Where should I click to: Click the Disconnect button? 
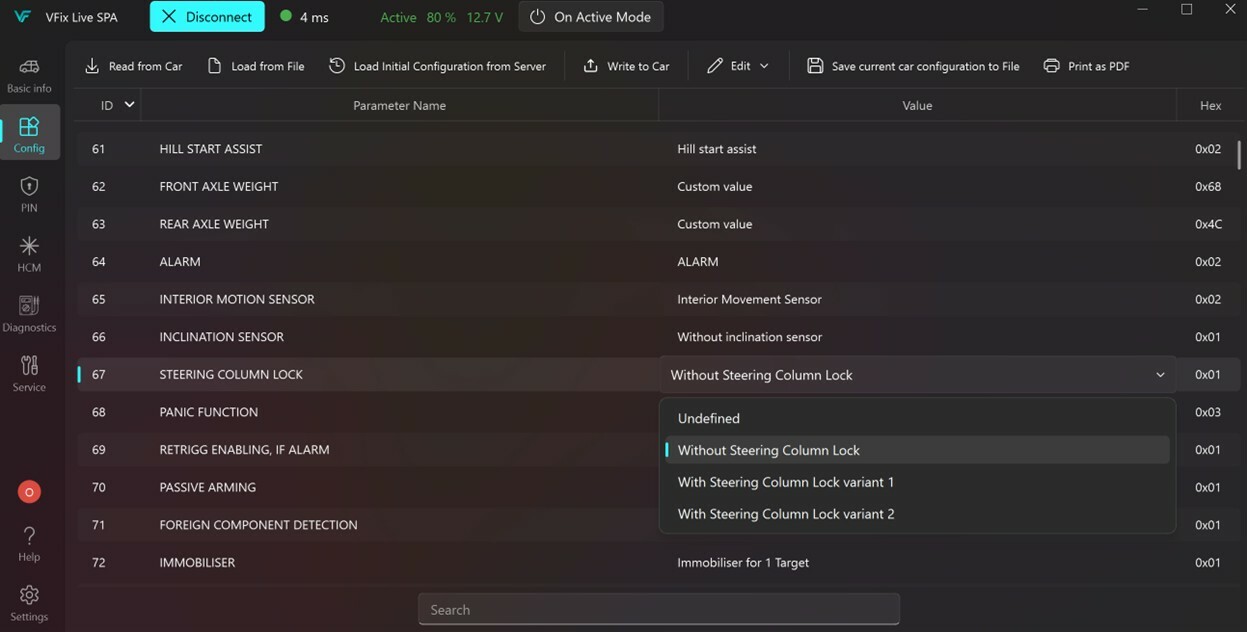point(207,17)
